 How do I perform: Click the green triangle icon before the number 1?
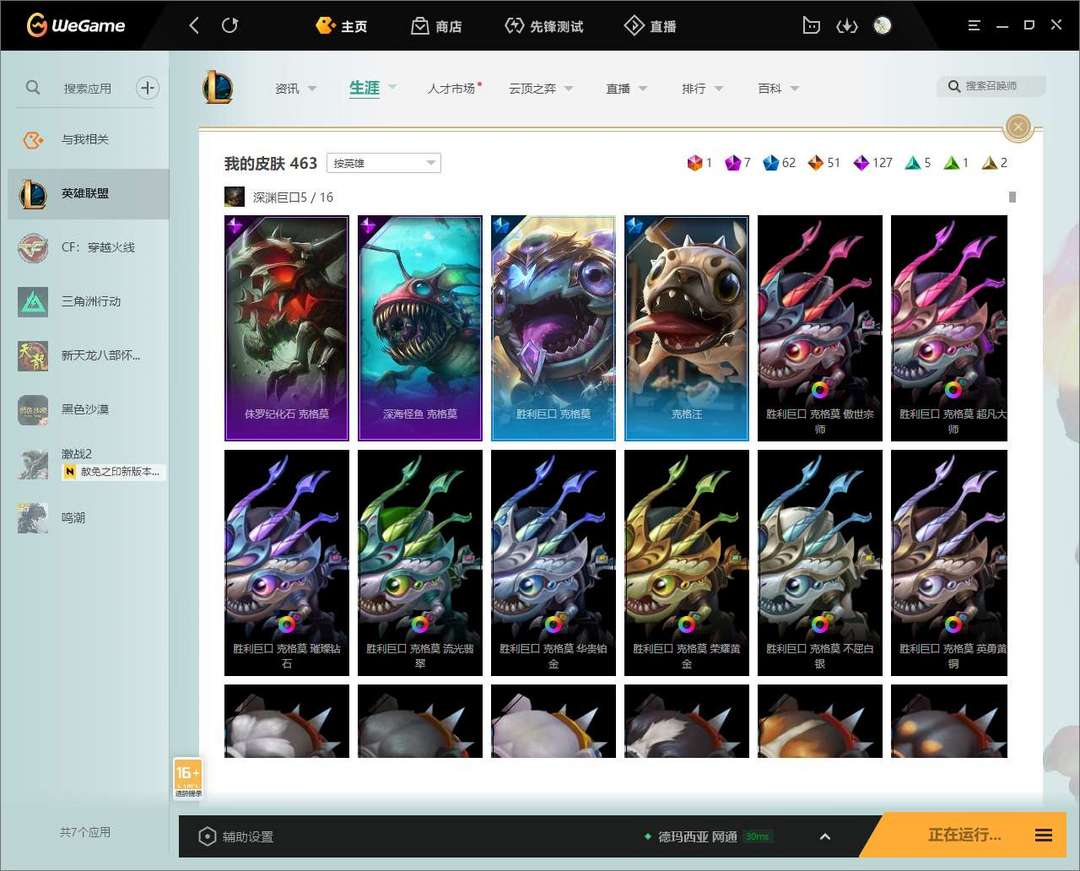(951, 163)
